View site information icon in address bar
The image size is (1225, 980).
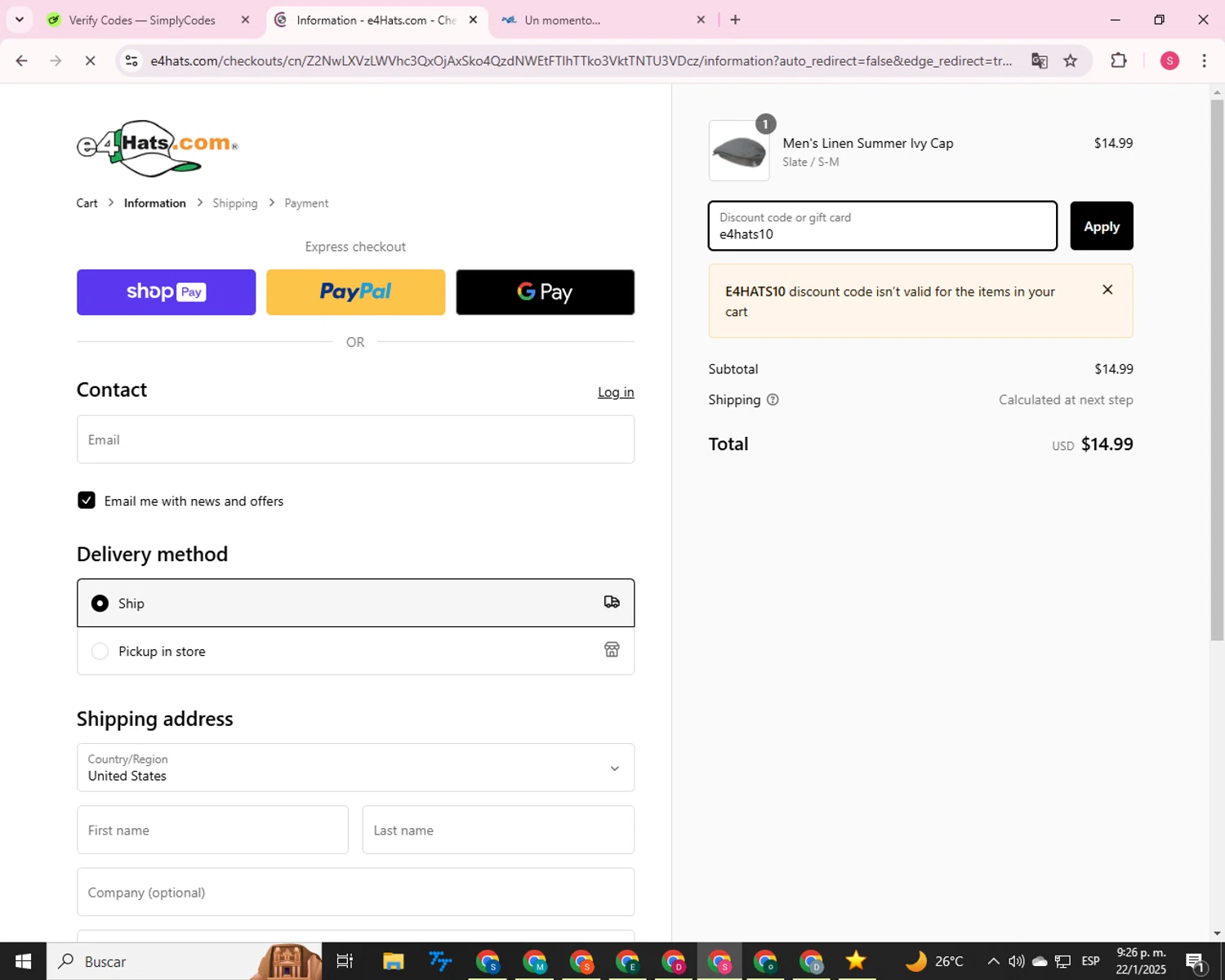(131, 61)
